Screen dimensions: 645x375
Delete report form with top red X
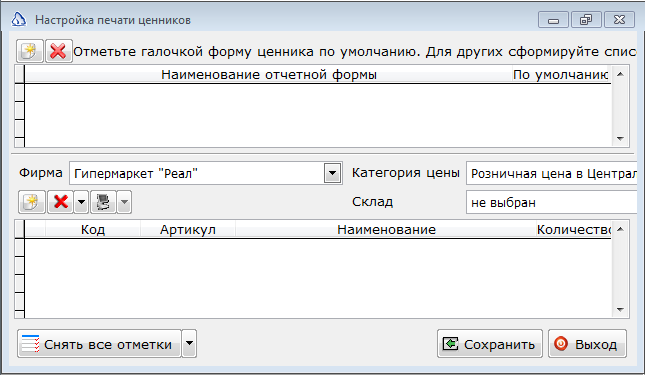tap(58, 51)
